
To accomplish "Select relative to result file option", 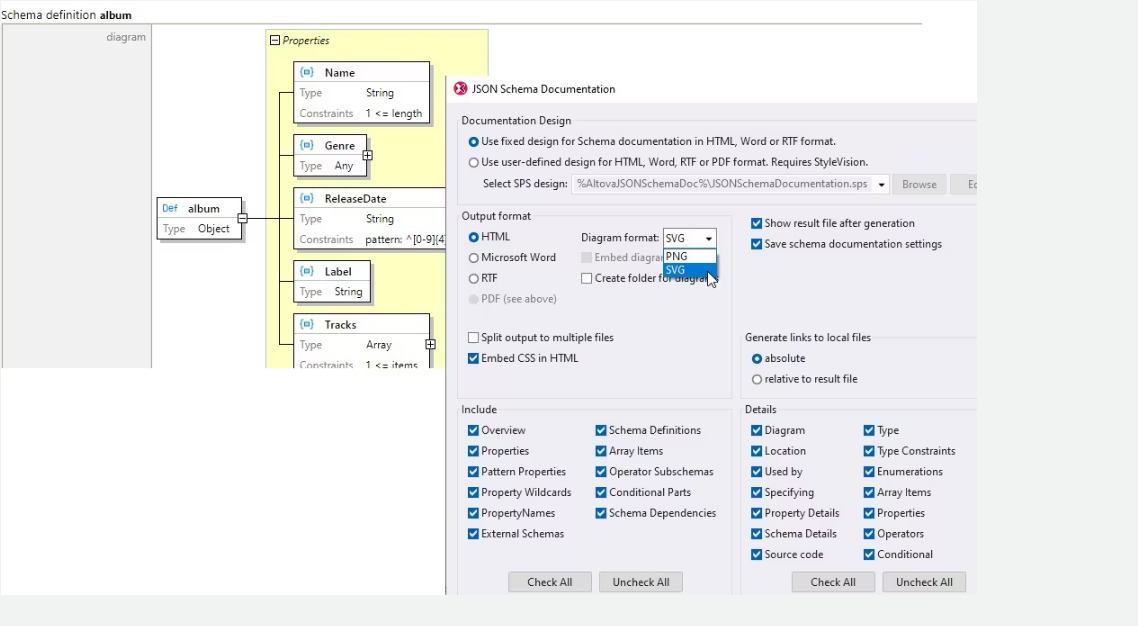I will coord(757,380).
